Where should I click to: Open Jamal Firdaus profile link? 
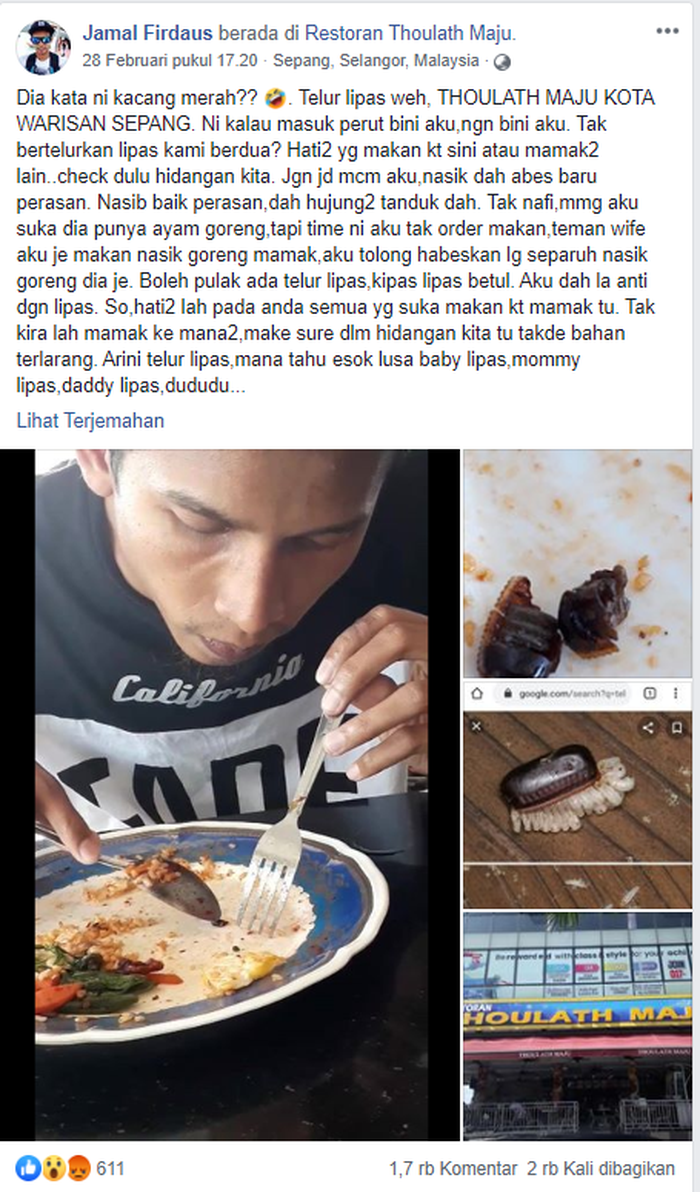point(148,33)
